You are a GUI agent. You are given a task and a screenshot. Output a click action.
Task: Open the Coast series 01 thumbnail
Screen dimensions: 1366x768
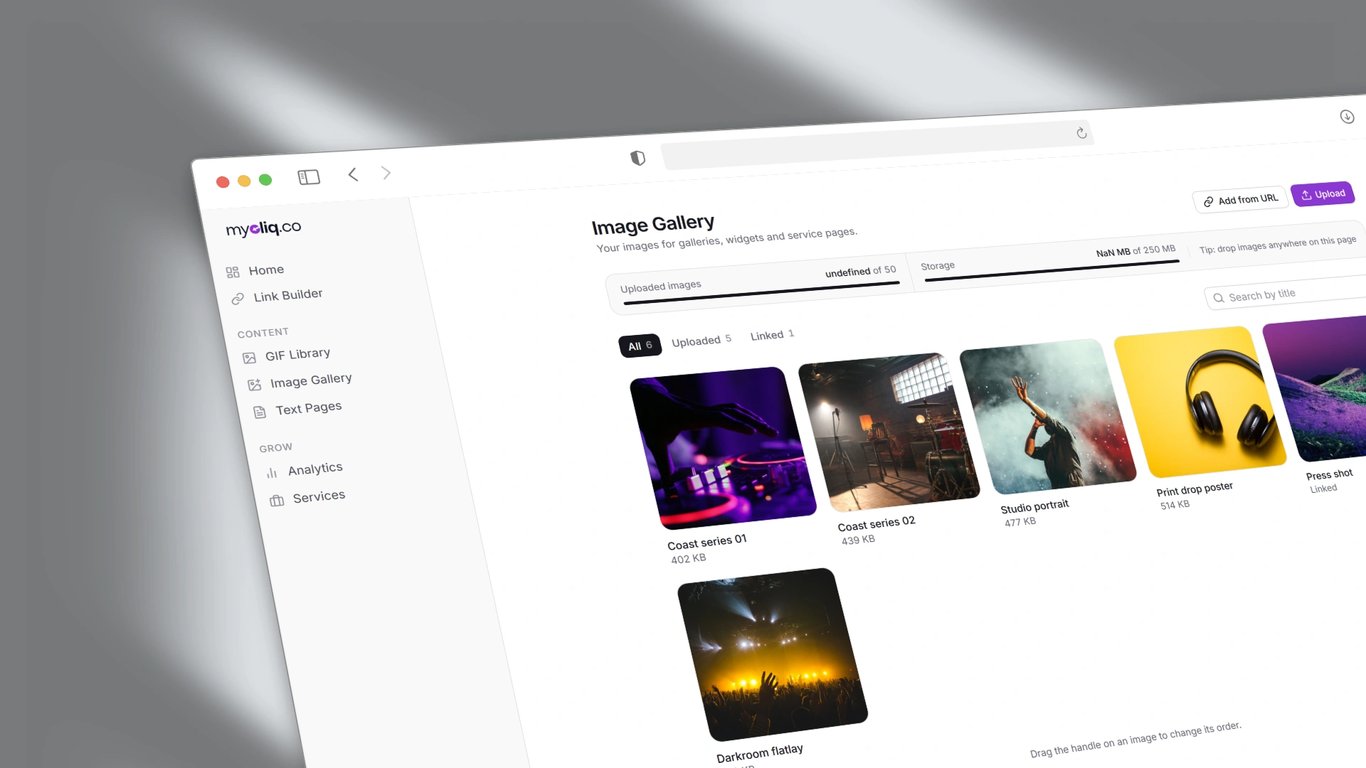[x=723, y=447]
